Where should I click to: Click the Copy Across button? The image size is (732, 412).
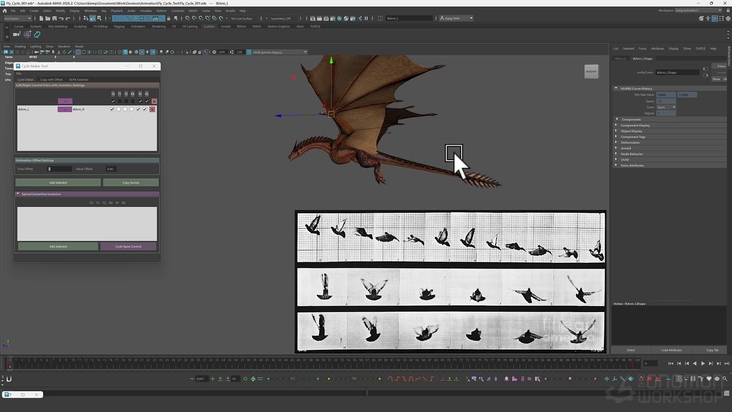pos(131,182)
